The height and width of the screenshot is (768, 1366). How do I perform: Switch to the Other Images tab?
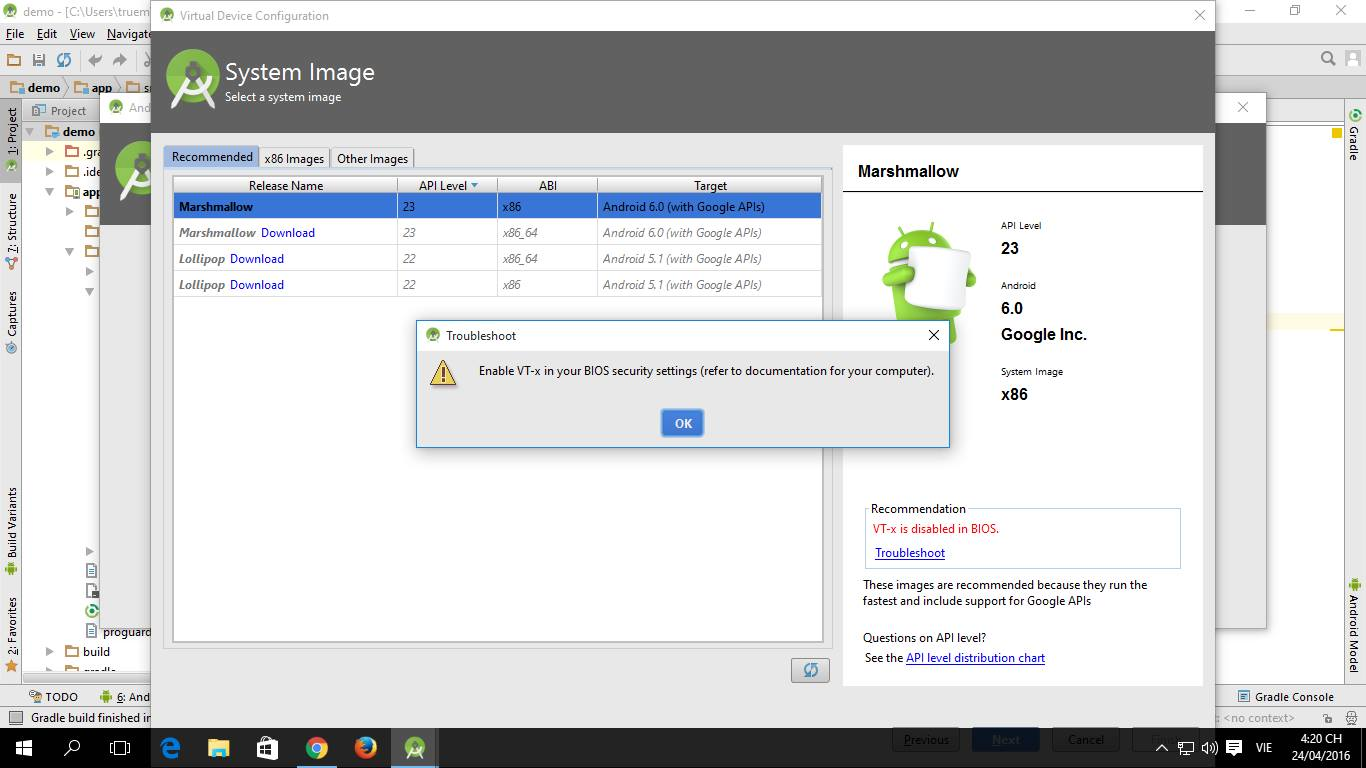pyautogui.click(x=372, y=158)
